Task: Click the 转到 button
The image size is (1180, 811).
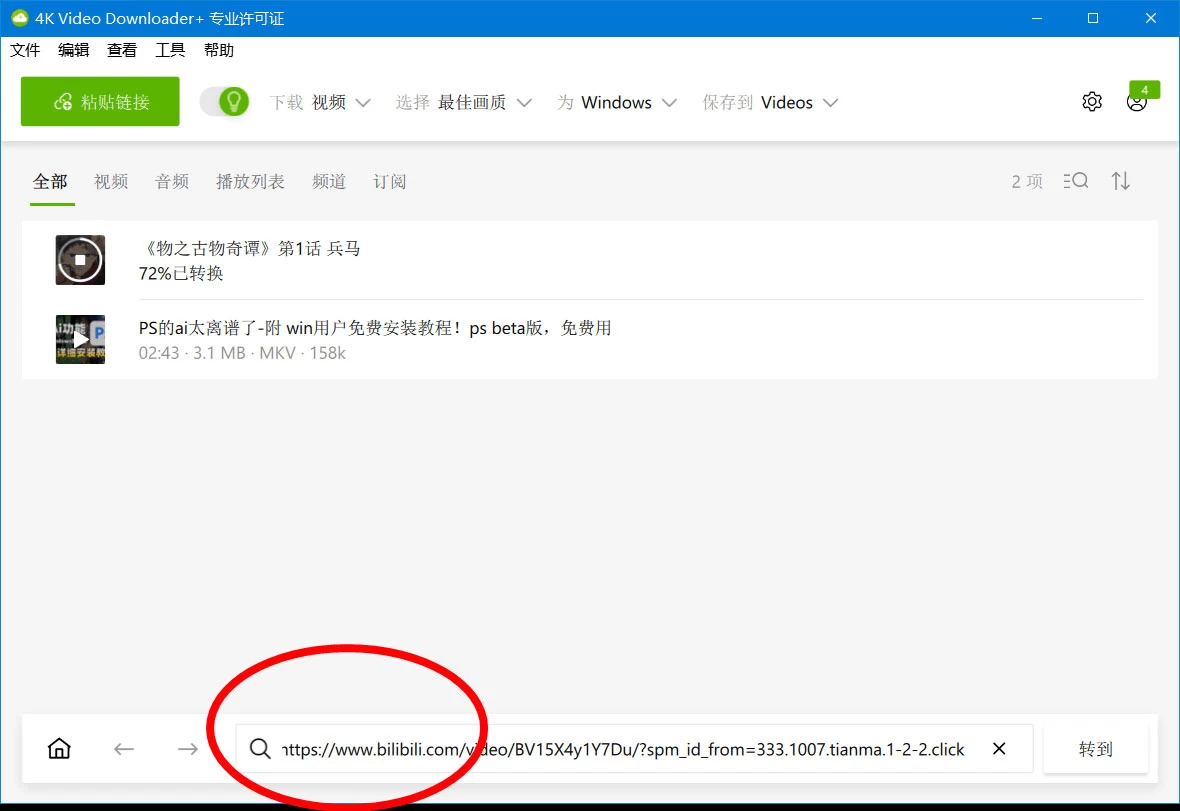Action: tap(1096, 748)
